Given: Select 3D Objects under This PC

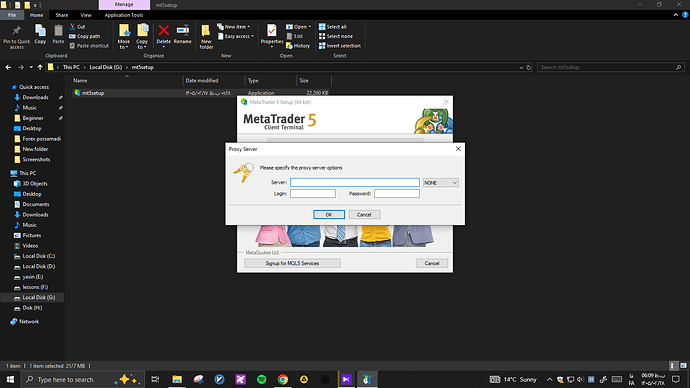Looking at the screenshot, I should [35, 183].
